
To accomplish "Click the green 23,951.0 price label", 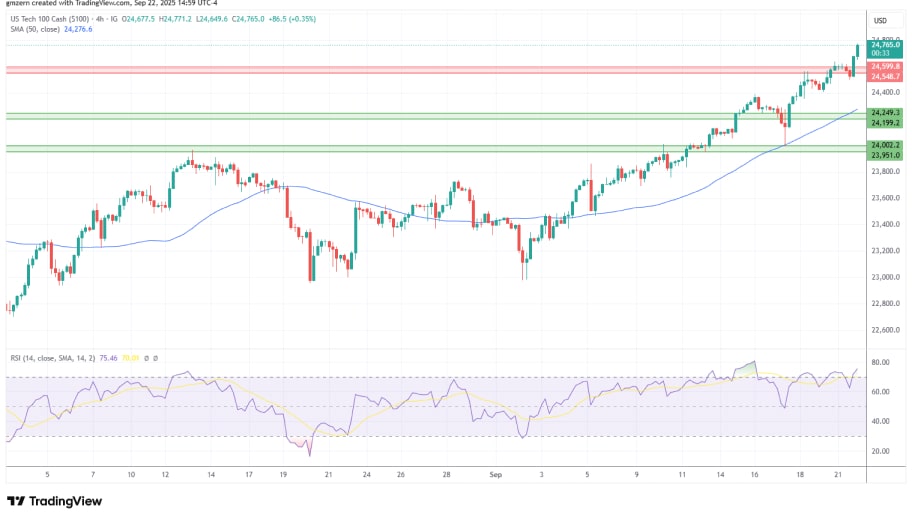I will pos(885,155).
